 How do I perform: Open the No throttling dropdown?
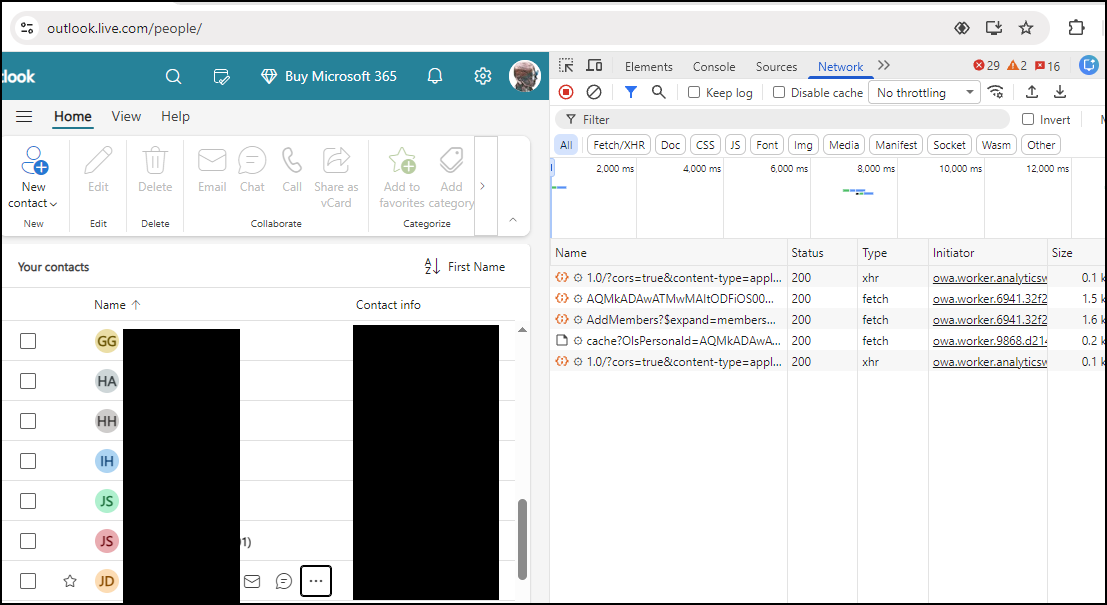click(x=925, y=92)
